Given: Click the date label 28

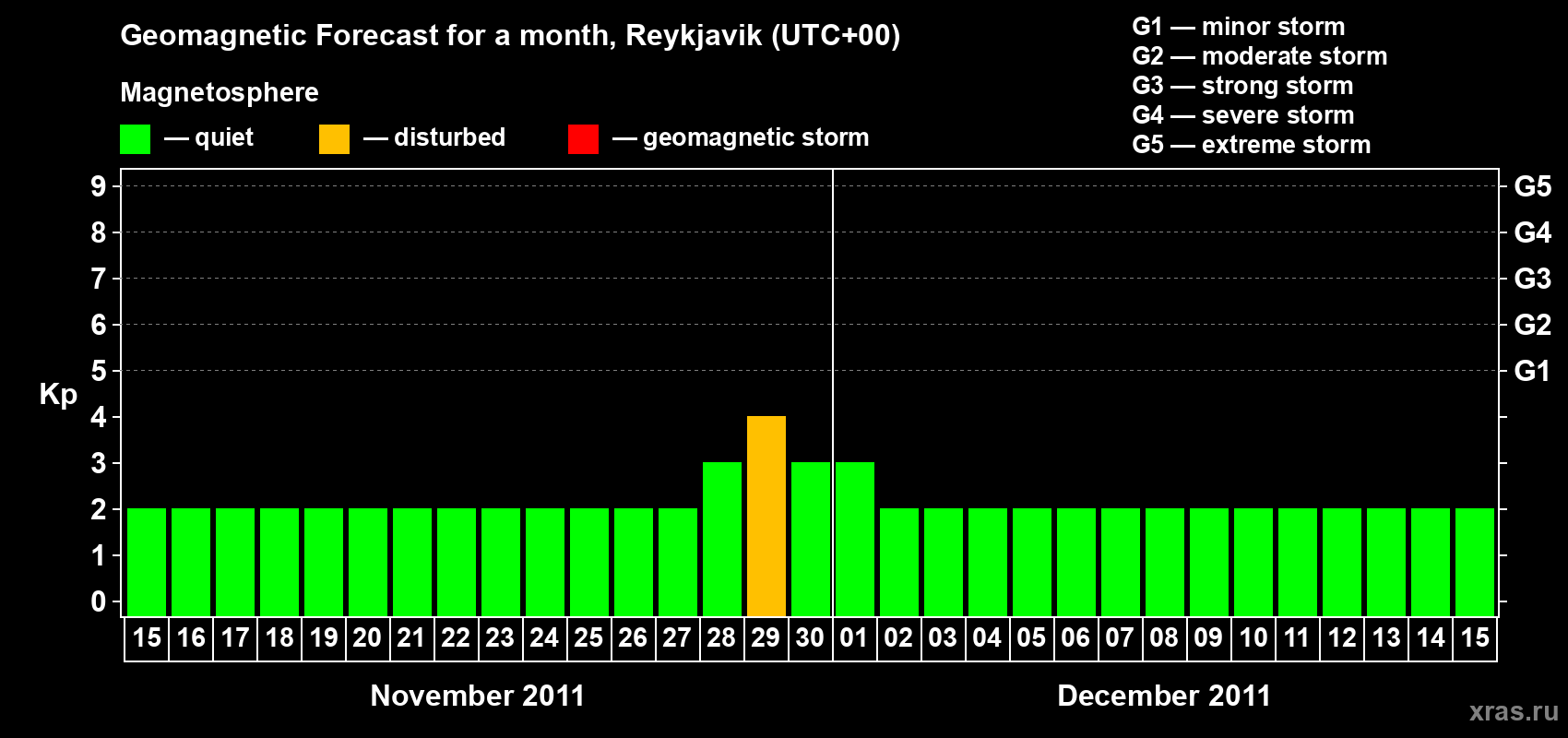Looking at the screenshot, I should click(721, 637).
